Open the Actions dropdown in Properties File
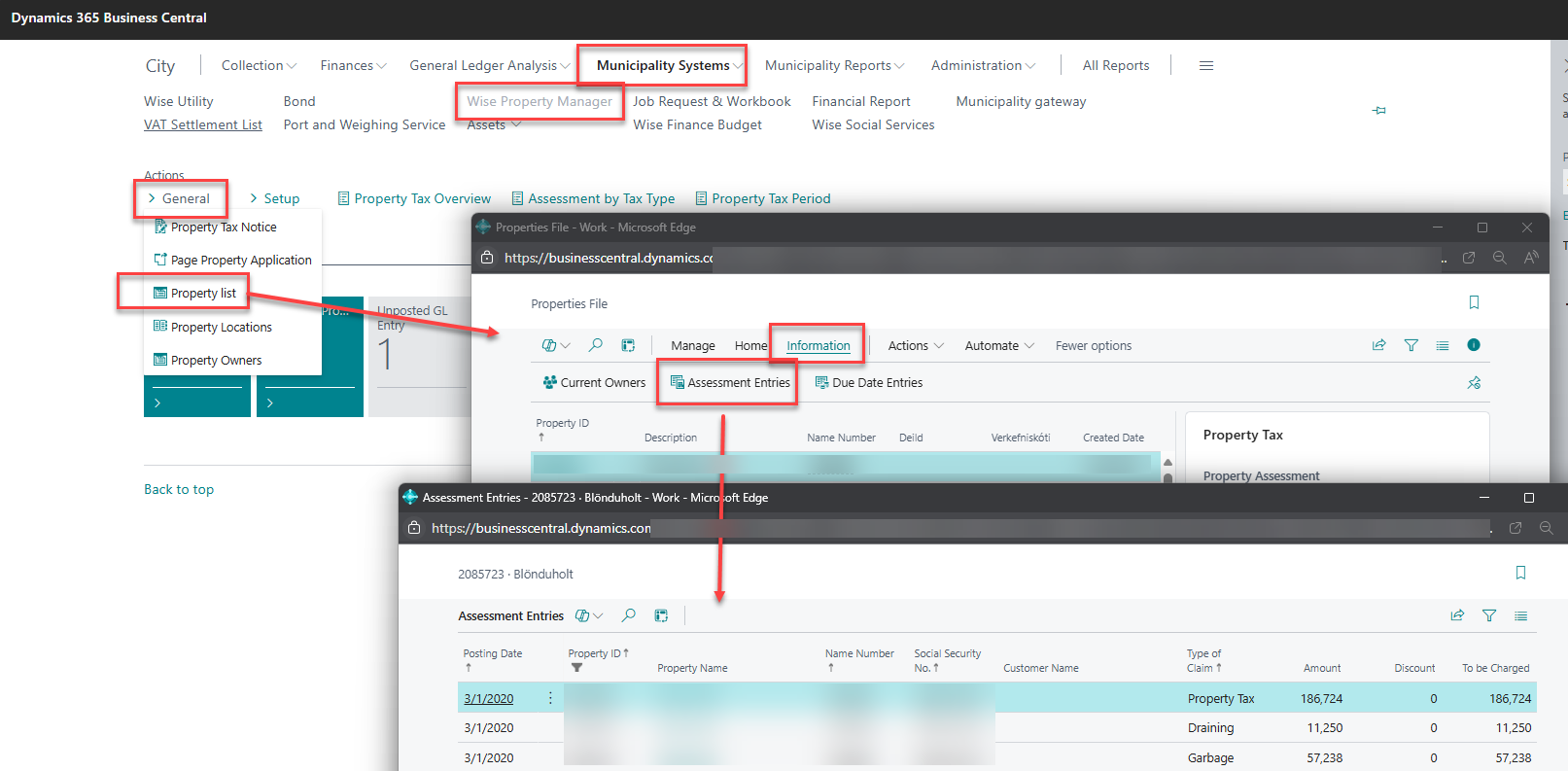The height and width of the screenshot is (771, 1568). click(x=916, y=345)
